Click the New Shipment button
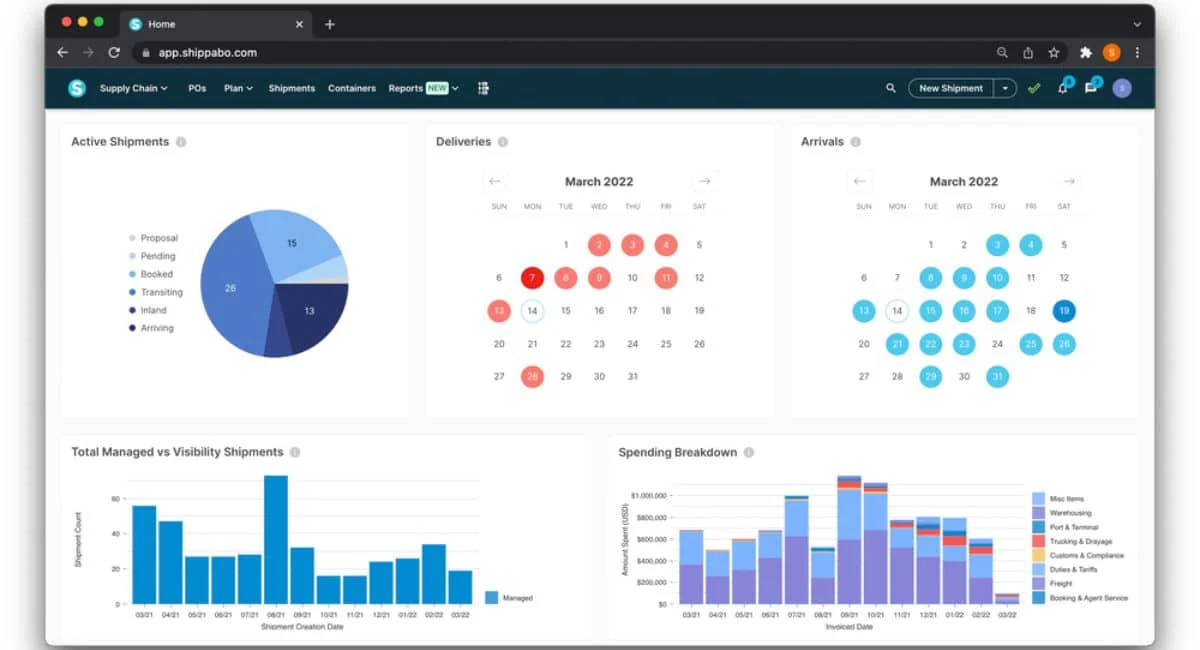This screenshot has height=650, width=1200. click(951, 88)
